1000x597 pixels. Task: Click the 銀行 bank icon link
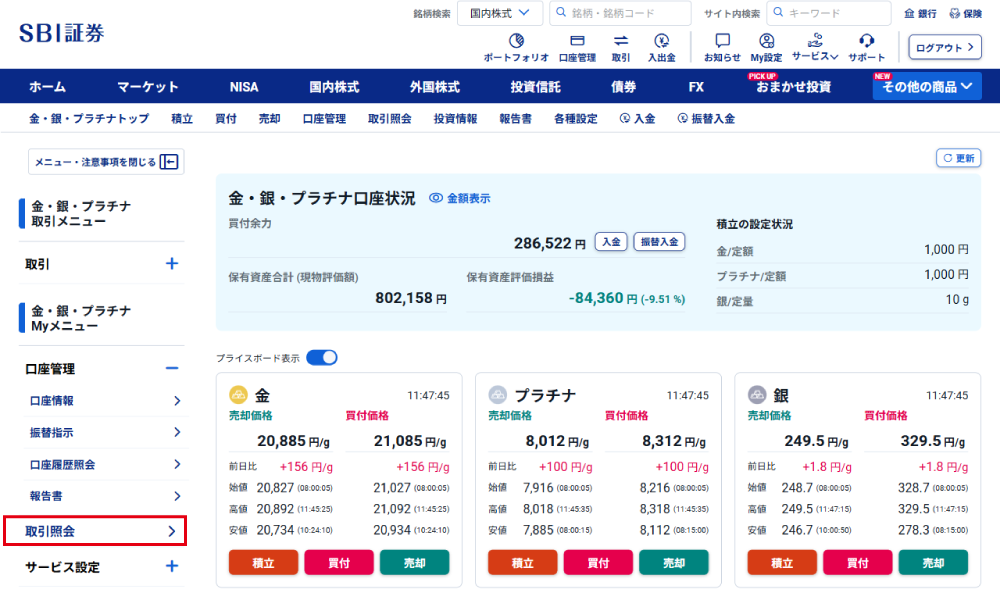click(920, 14)
